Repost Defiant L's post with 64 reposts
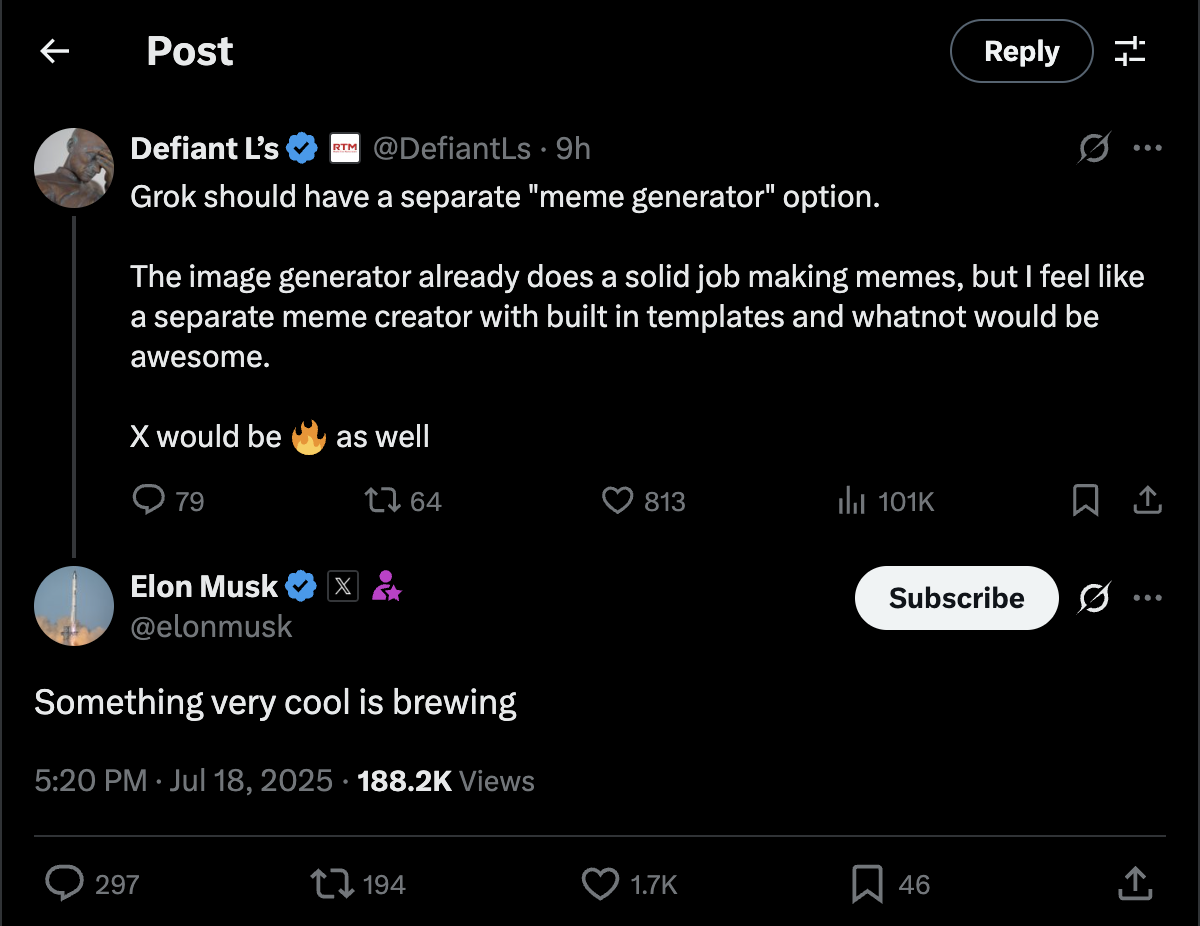The image size is (1200, 926). click(x=380, y=500)
